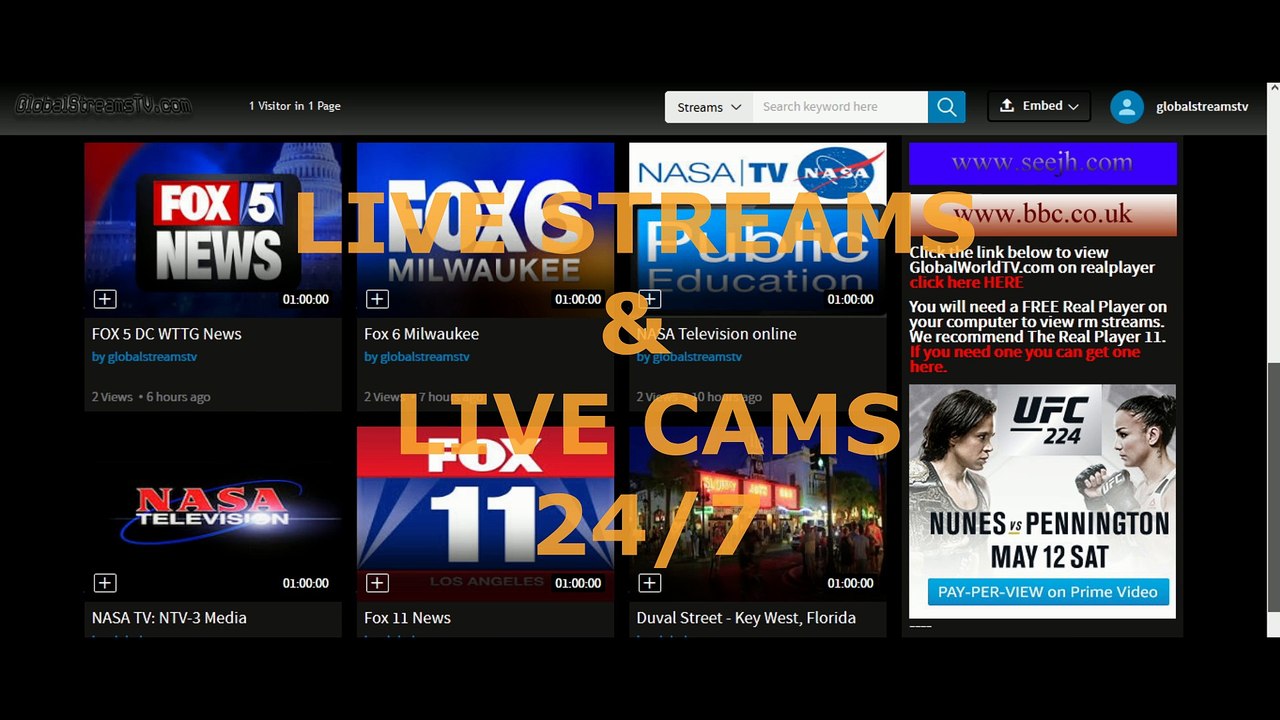The image size is (1280, 720).
Task: Open Fox 11 Los Angeles thumbnail
Action: pyautogui.click(x=485, y=514)
